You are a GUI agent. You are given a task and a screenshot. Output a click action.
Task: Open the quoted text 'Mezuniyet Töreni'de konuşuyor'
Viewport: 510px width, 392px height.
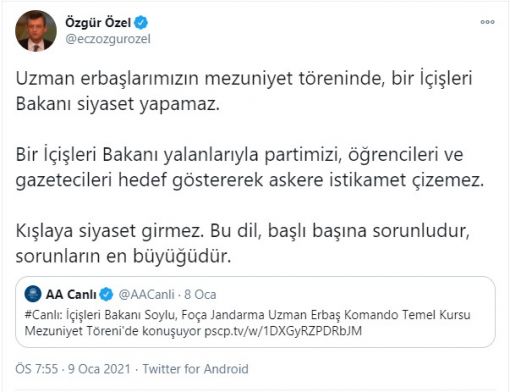[x=113, y=331]
